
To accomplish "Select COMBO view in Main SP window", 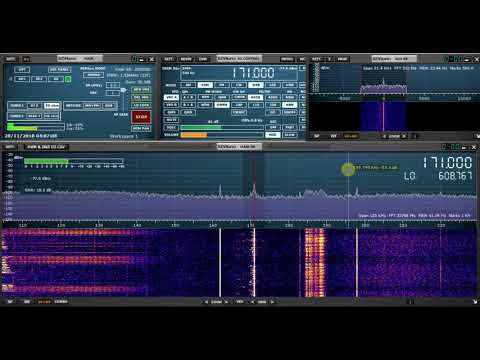I will point(61,302).
